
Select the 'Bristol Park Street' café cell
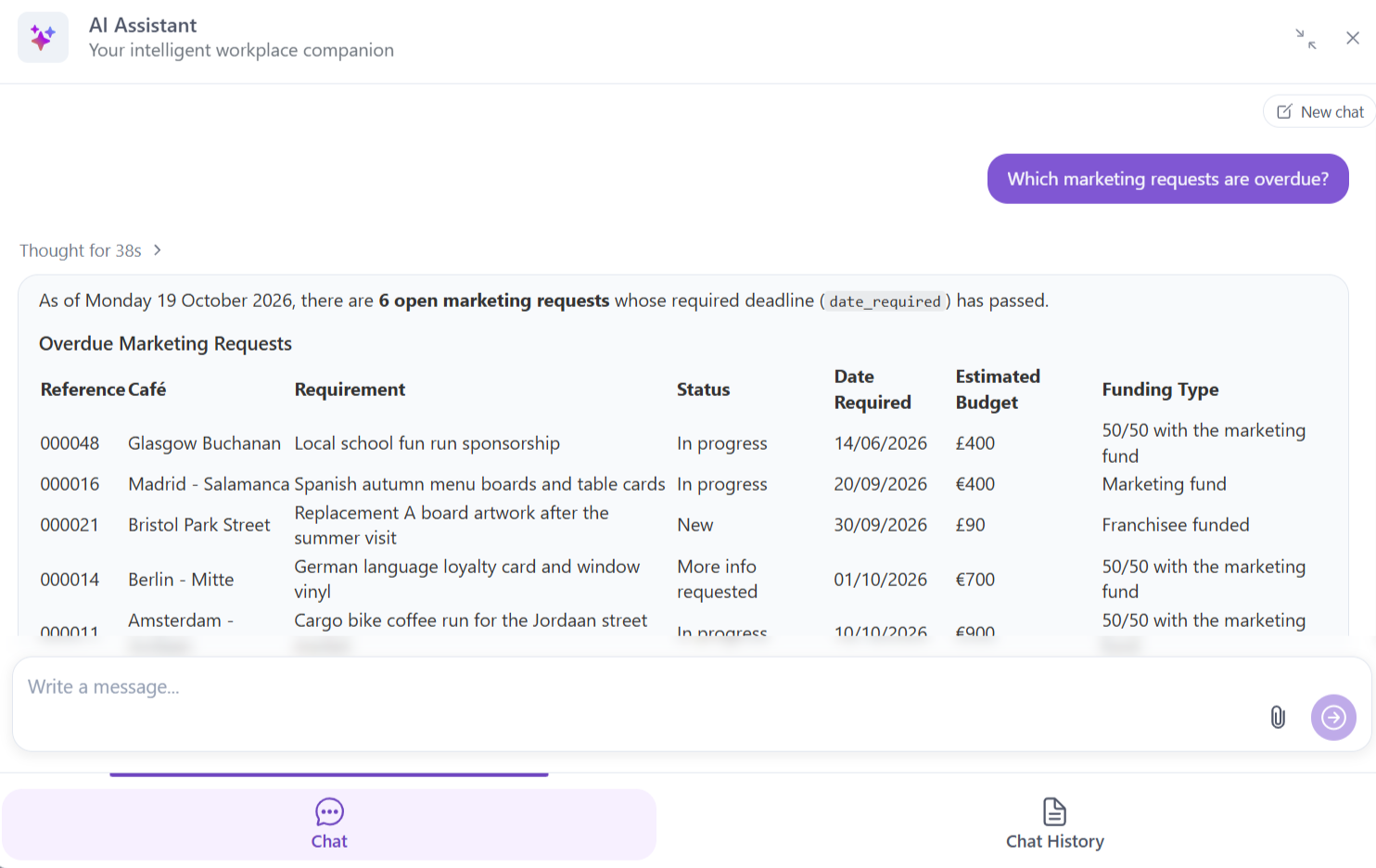[199, 525]
